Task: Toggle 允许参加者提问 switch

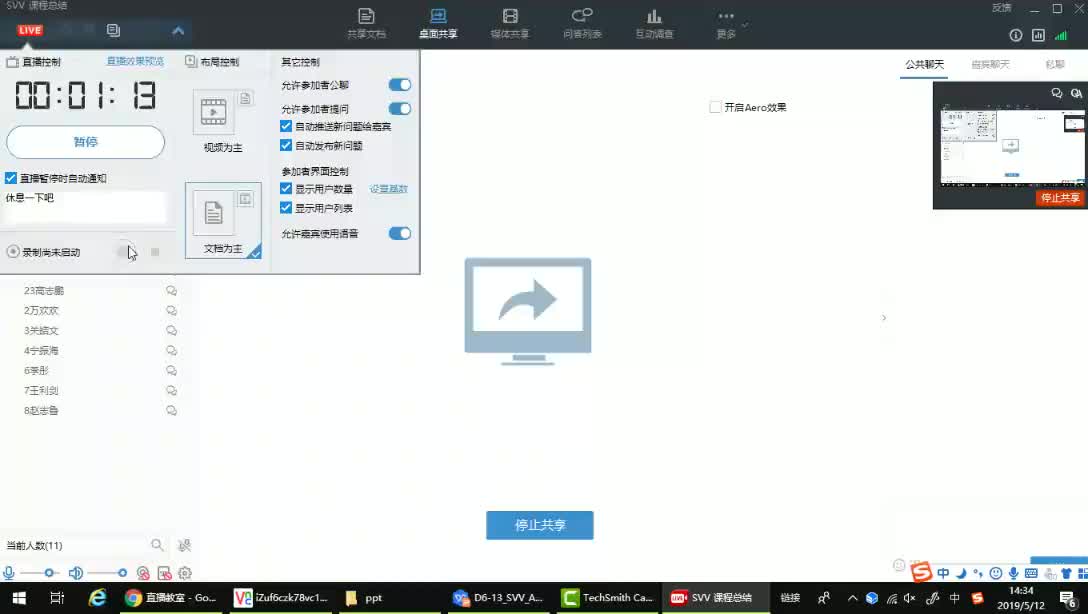Action: tap(400, 109)
